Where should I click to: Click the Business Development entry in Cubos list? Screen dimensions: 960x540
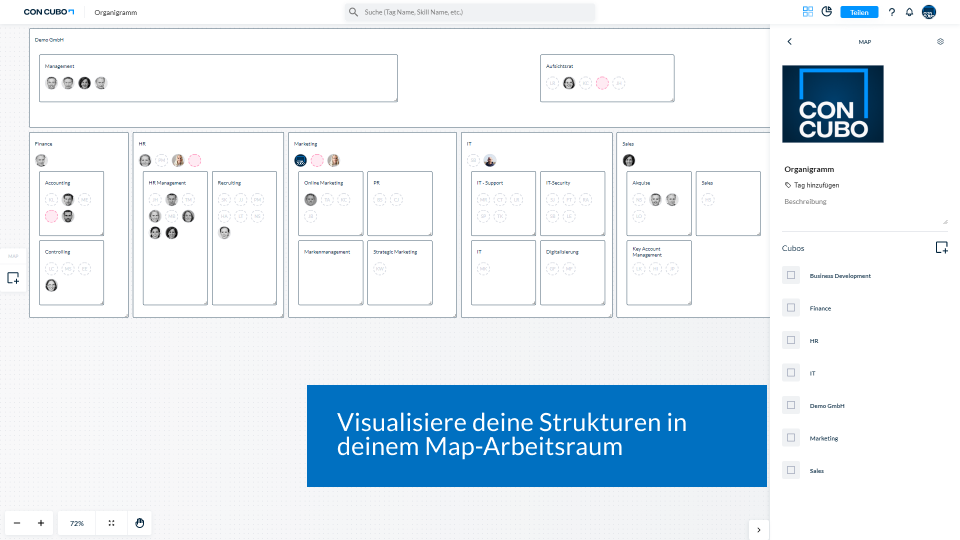(x=840, y=276)
